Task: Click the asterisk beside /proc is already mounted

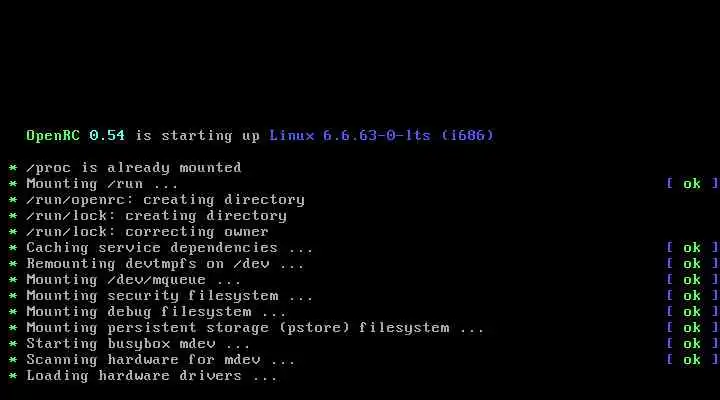Action: [x=13, y=168]
